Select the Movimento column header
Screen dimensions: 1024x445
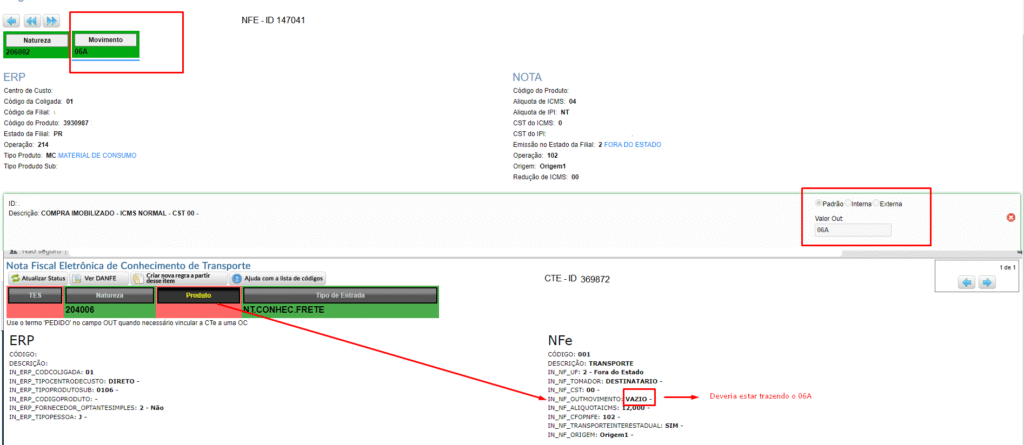pos(105,39)
